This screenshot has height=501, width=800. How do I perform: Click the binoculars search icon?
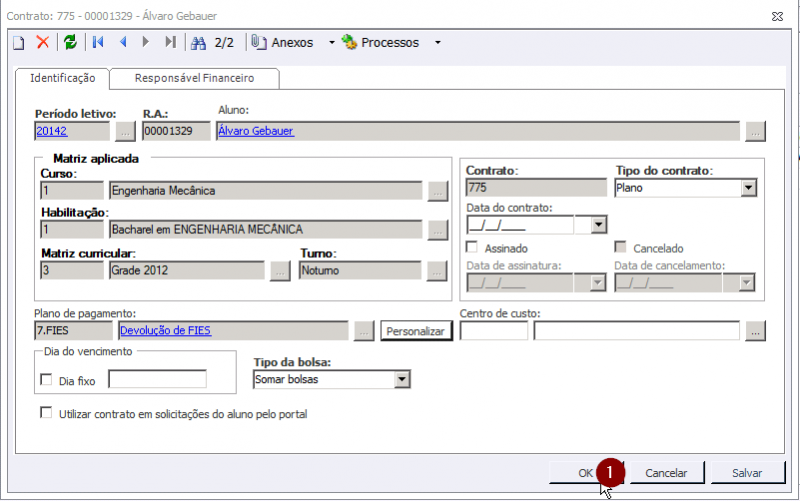(x=198, y=42)
